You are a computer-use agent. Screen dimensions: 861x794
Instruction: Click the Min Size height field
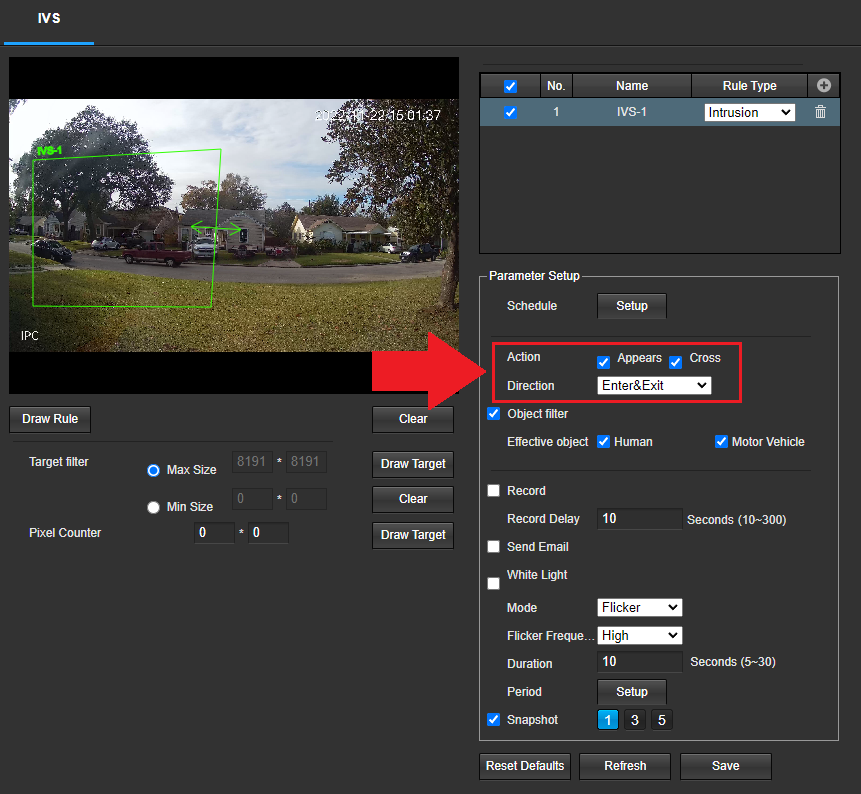click(x=306, y=499)
